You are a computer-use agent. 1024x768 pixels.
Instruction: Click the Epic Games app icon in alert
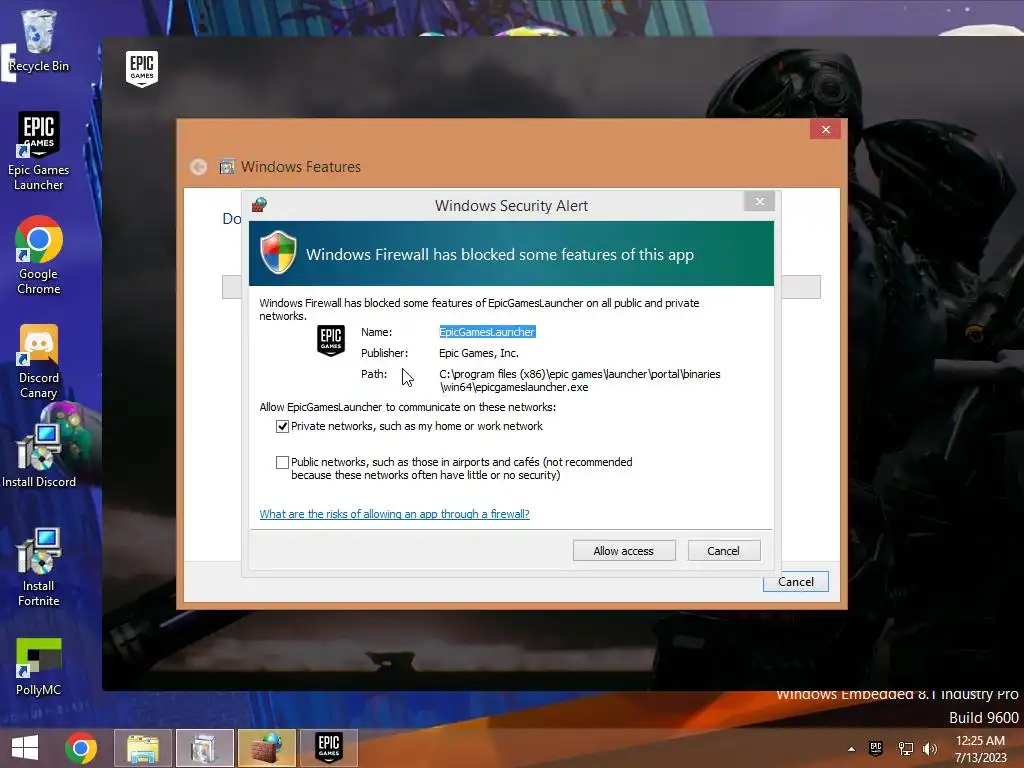pos(331,340)
